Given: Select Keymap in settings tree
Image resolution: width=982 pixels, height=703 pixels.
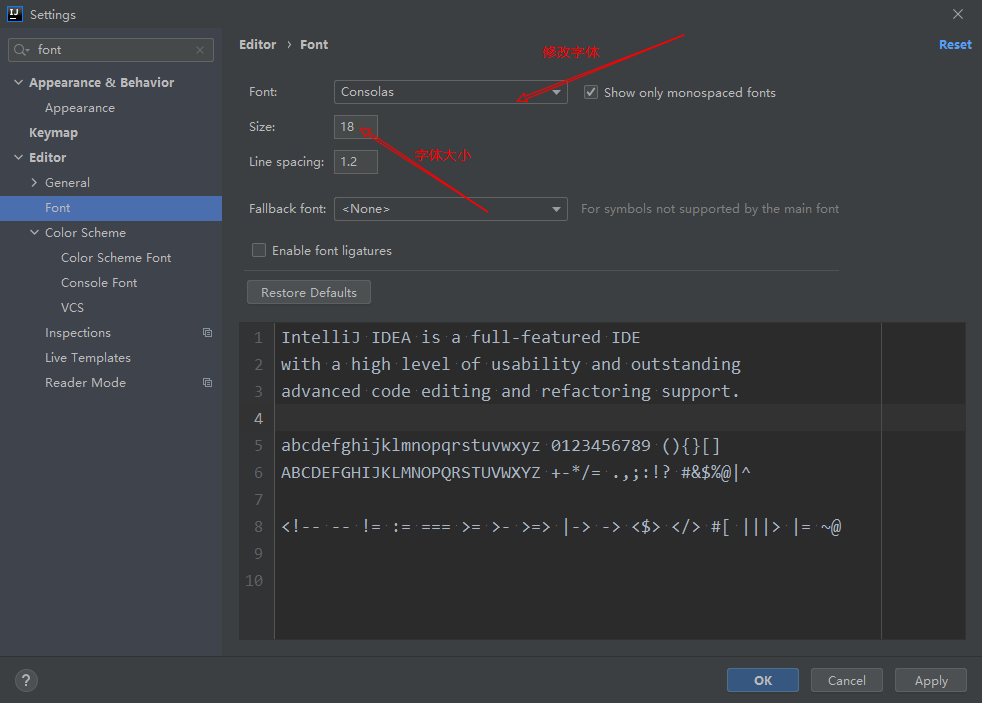Looking at the screenshot, I should pos(53,133).
